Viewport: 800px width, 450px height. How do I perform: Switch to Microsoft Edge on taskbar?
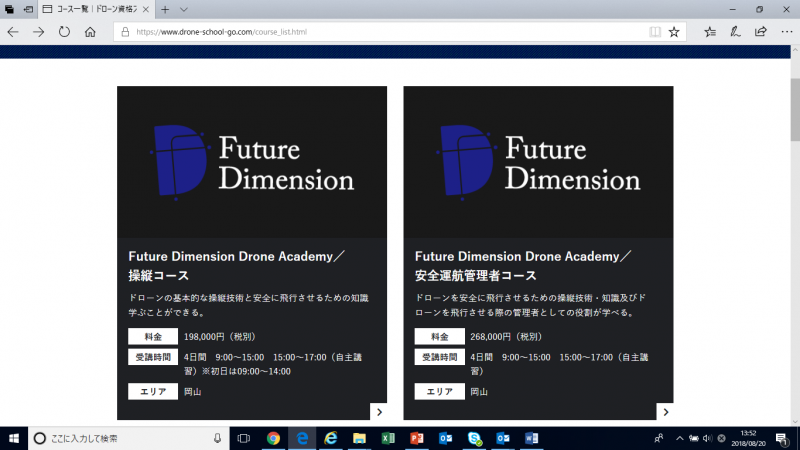tap(302, 438)
